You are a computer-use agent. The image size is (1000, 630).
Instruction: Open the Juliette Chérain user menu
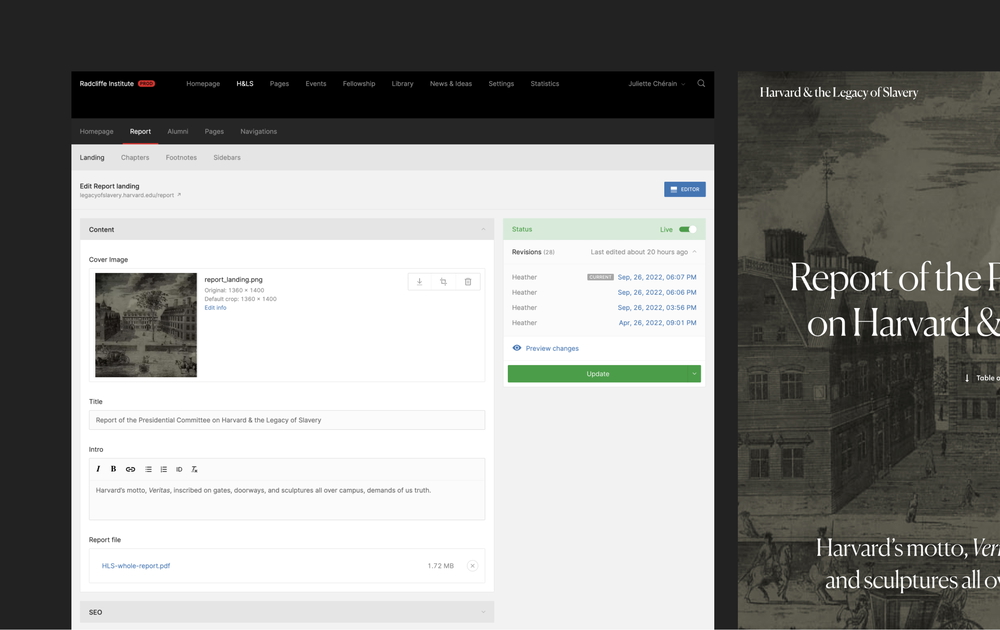tap(656, 84)
